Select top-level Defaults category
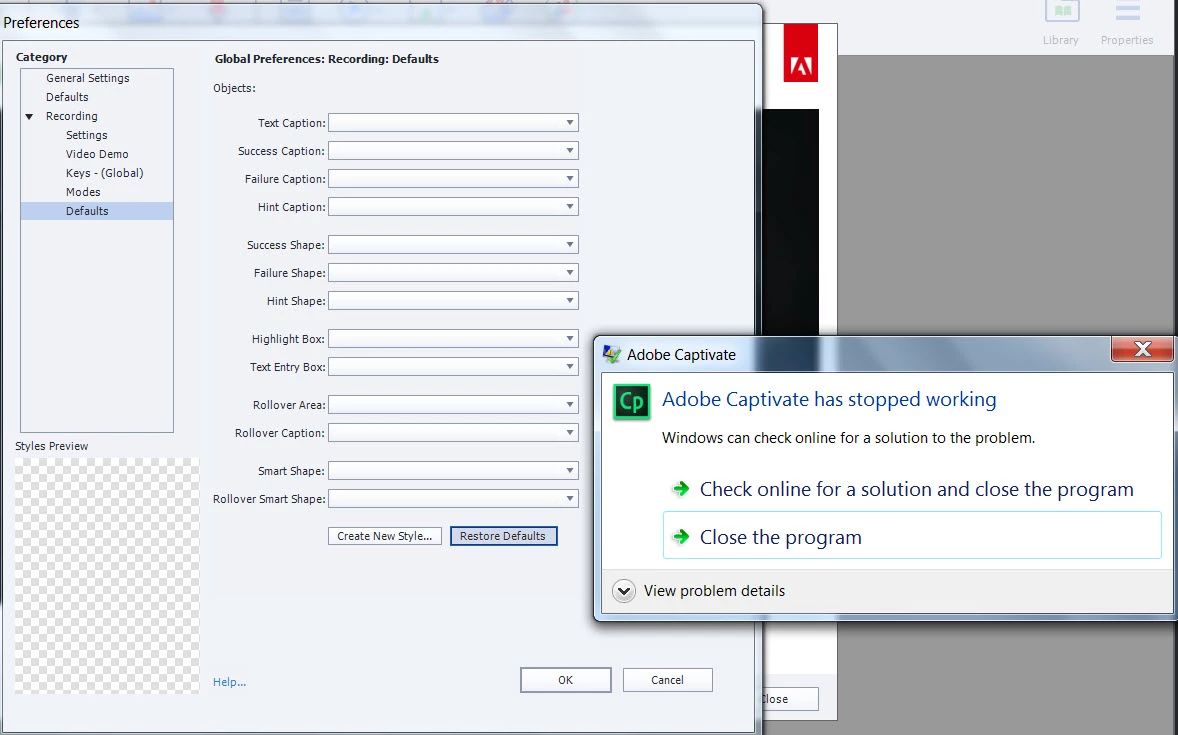Viewport: 1178px width, 735px height. [x=67, y=97]
